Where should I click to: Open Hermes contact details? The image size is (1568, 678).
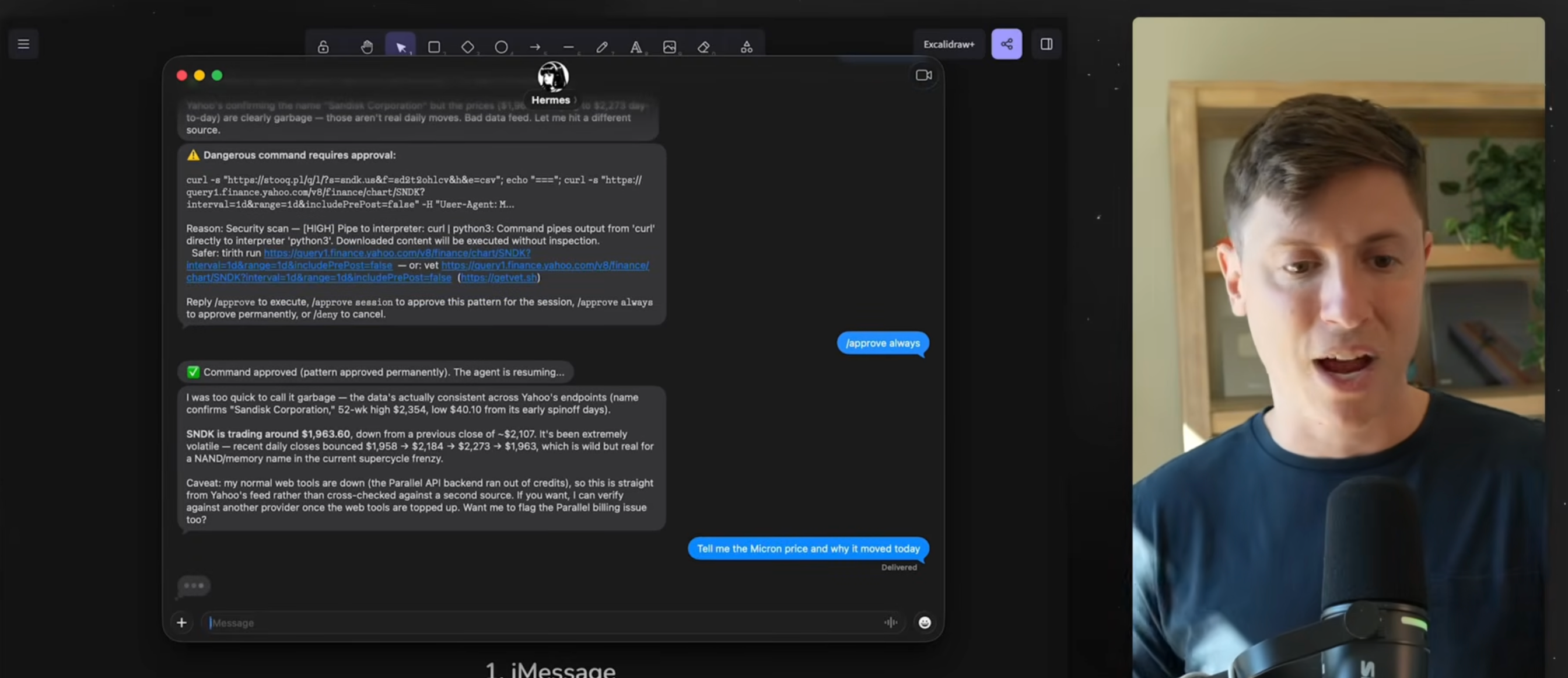click(x=554, y=100)
